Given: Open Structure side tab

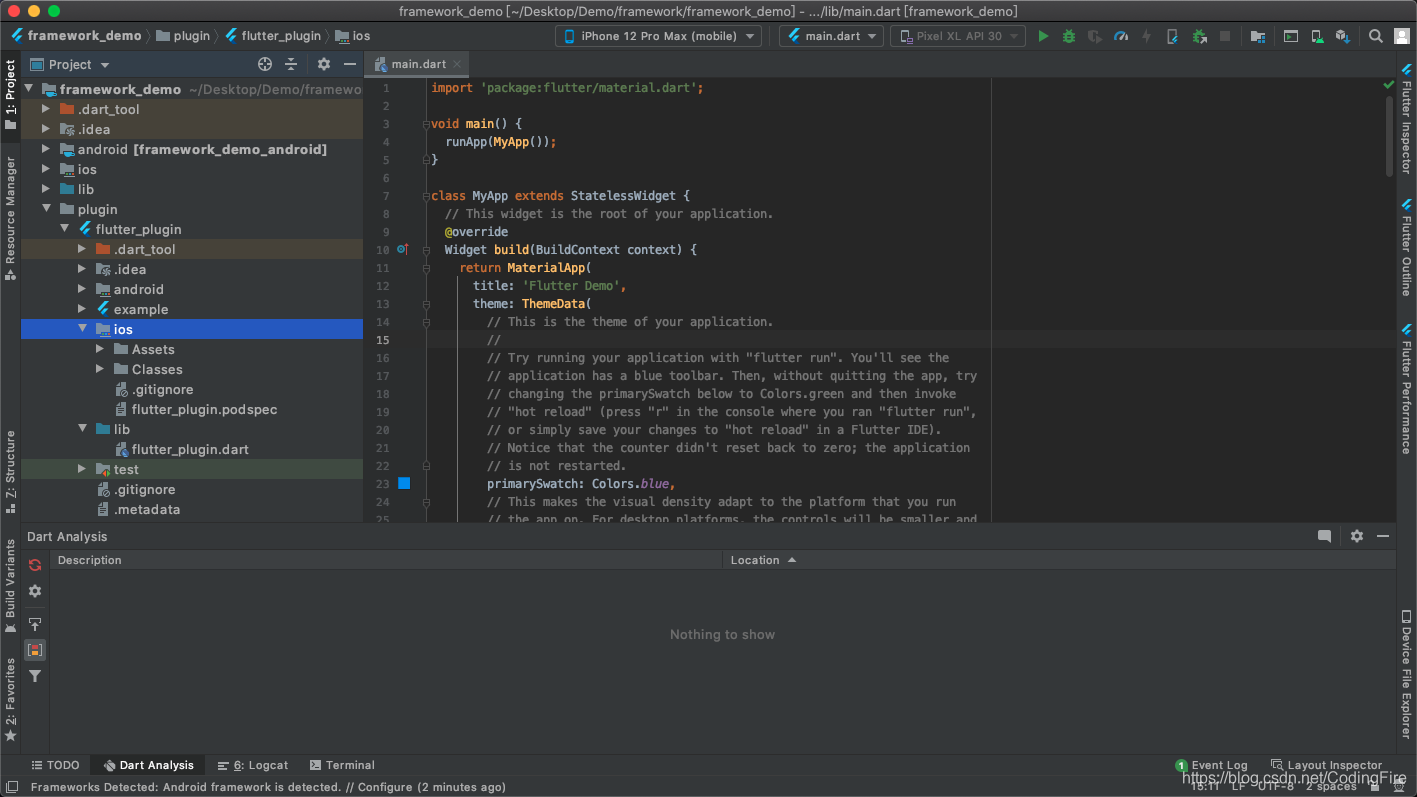Looking at the screenshot, I should pyautogui.click(x=10, y=471).
